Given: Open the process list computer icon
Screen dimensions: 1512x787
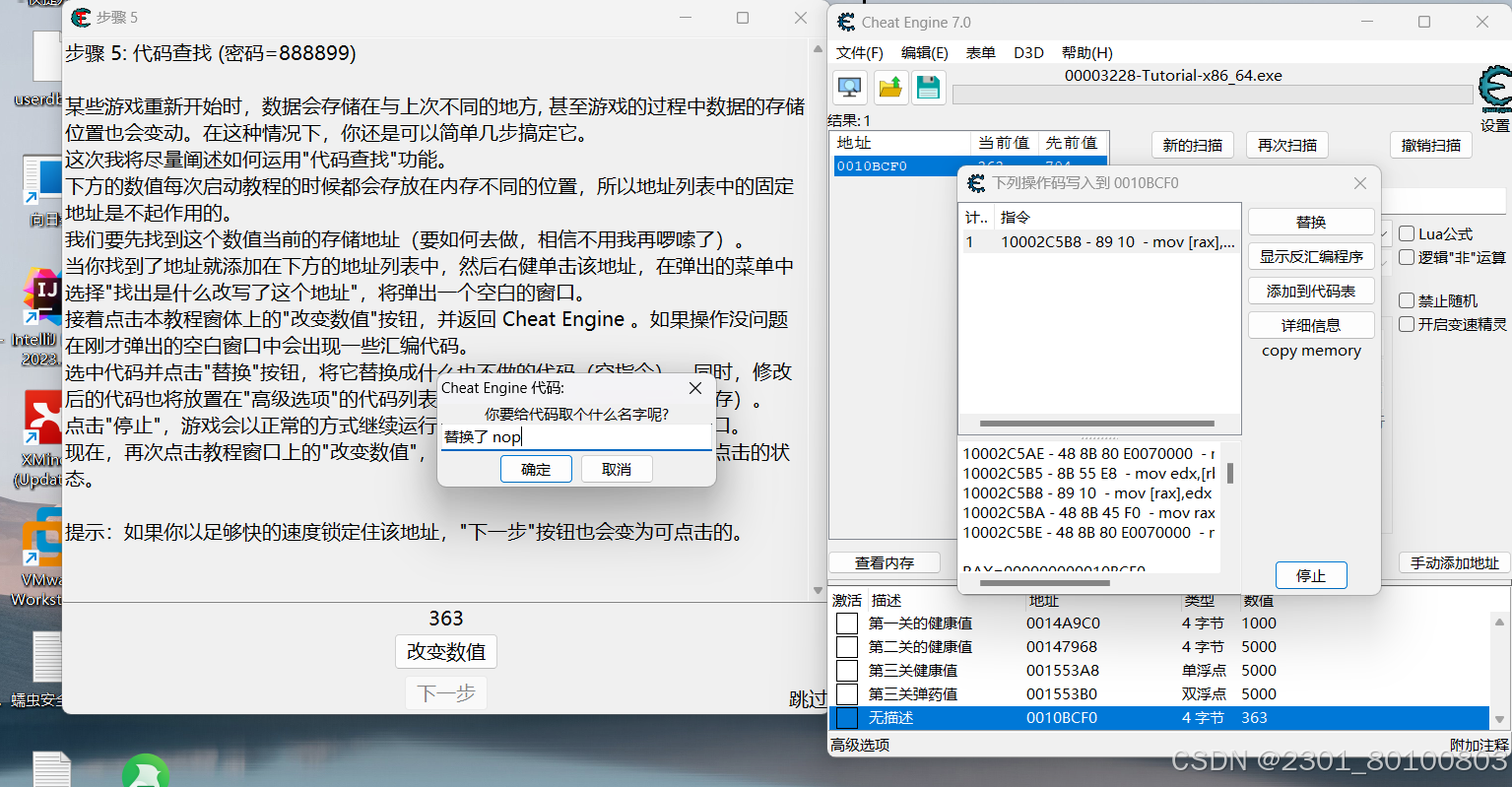Looking at the screenshot, I should pos(849,88).
